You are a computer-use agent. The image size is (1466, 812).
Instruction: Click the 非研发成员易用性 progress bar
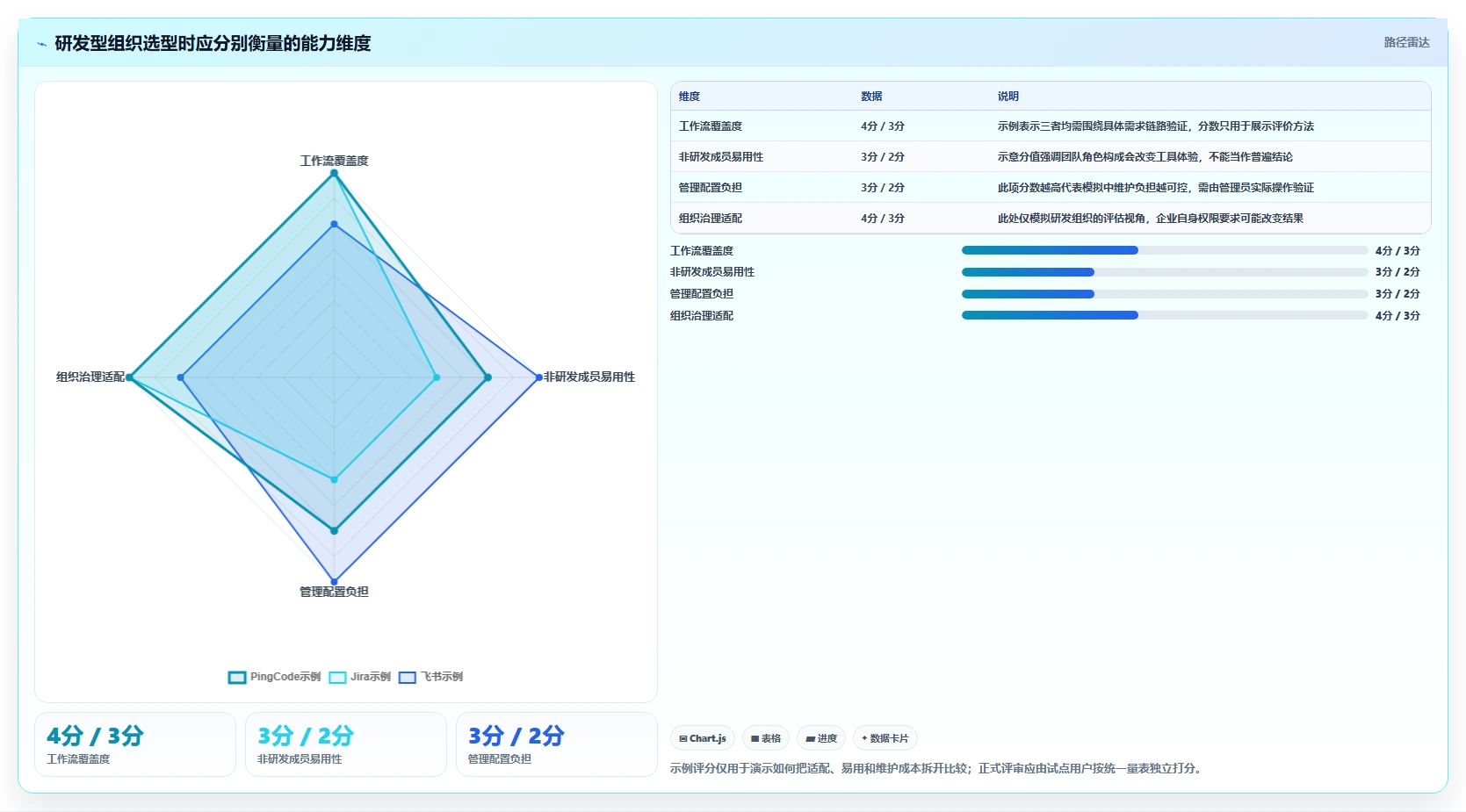tap(1165, 272)
